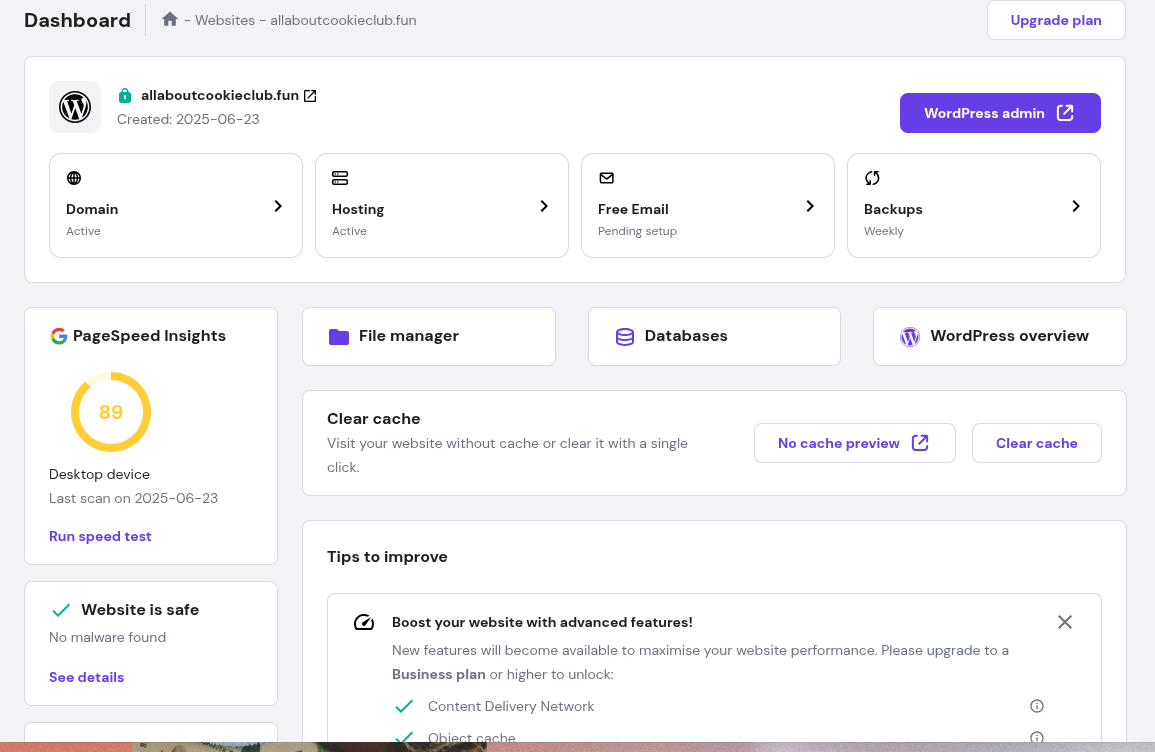The width and height of the screenshot is (1155, 752).
Task: Click the home icon in the breadcrumb
Action: tap(170, 19)
